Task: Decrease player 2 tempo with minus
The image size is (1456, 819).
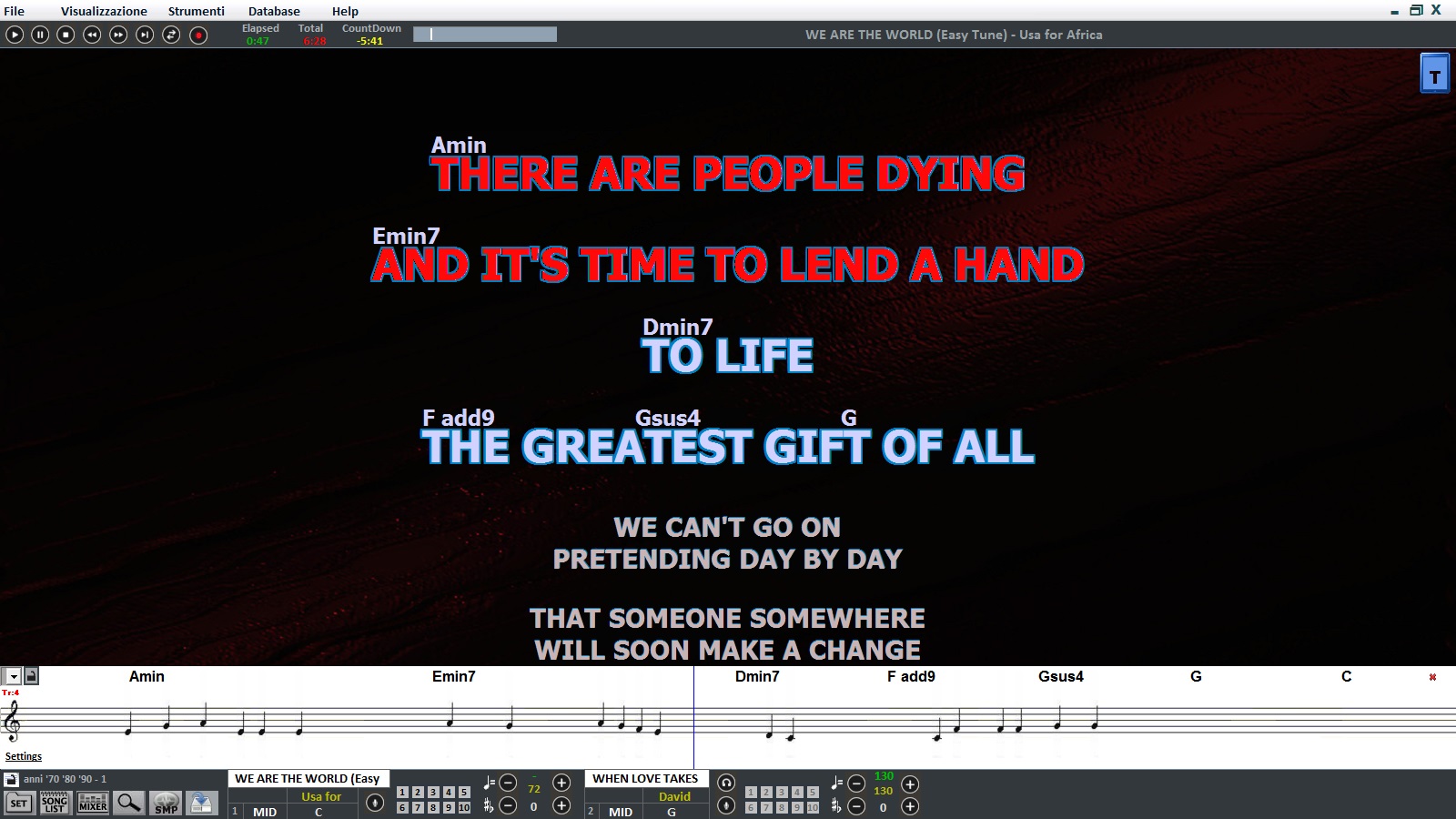Action: [x=856, y=784]
